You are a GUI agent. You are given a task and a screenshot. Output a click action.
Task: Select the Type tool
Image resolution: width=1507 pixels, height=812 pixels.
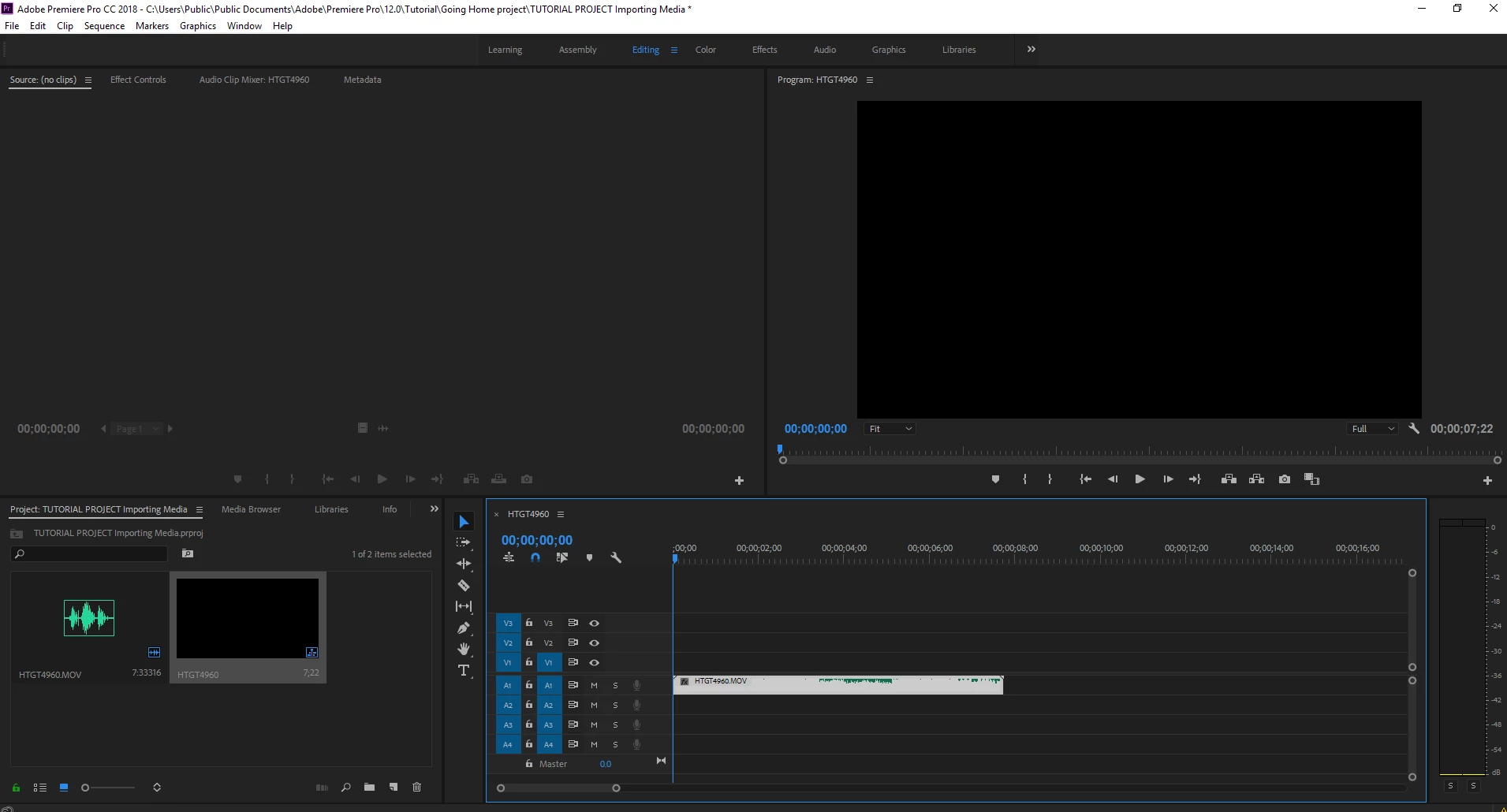click(464, 670)
